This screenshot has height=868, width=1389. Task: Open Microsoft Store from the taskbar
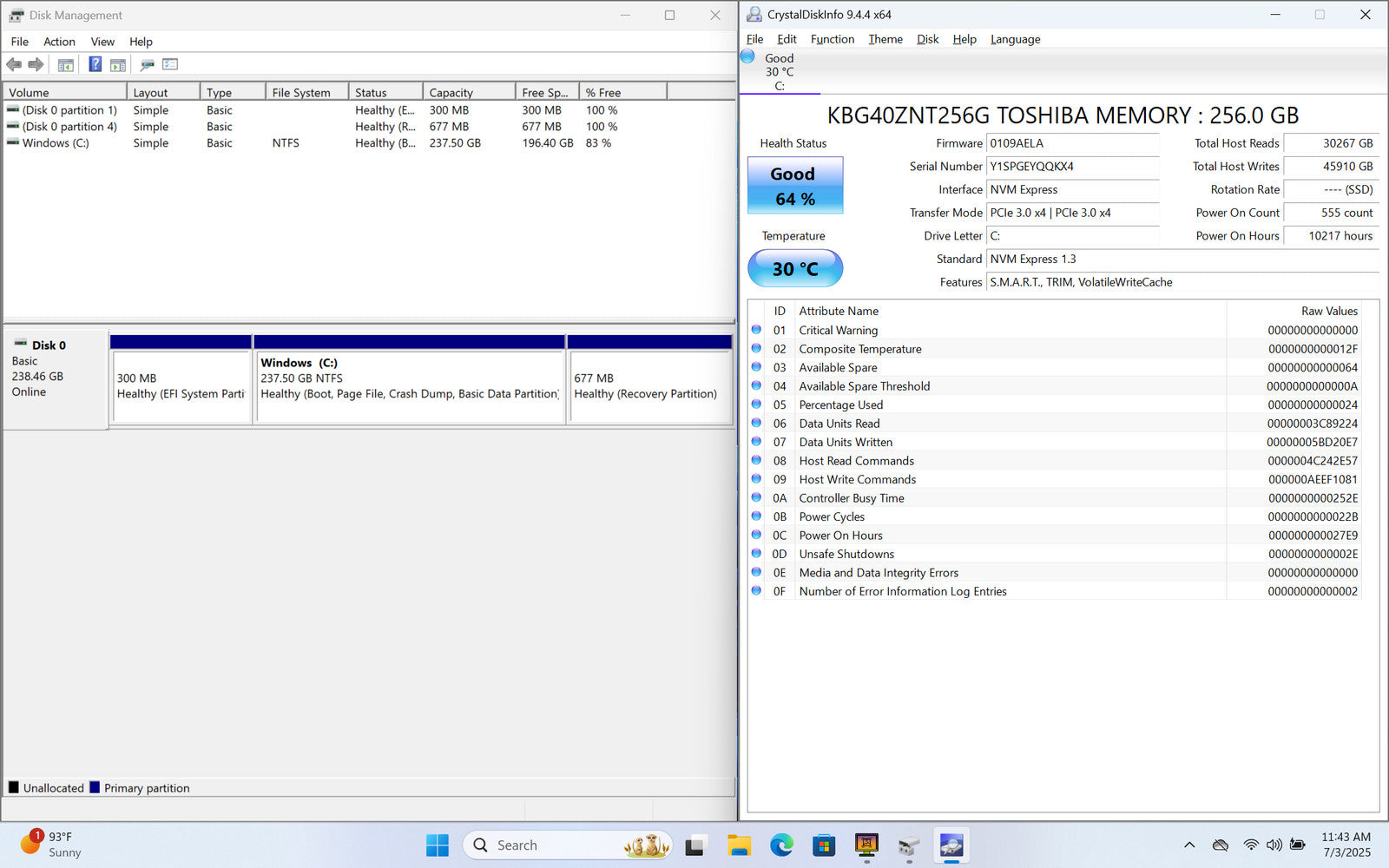point(824,845)
